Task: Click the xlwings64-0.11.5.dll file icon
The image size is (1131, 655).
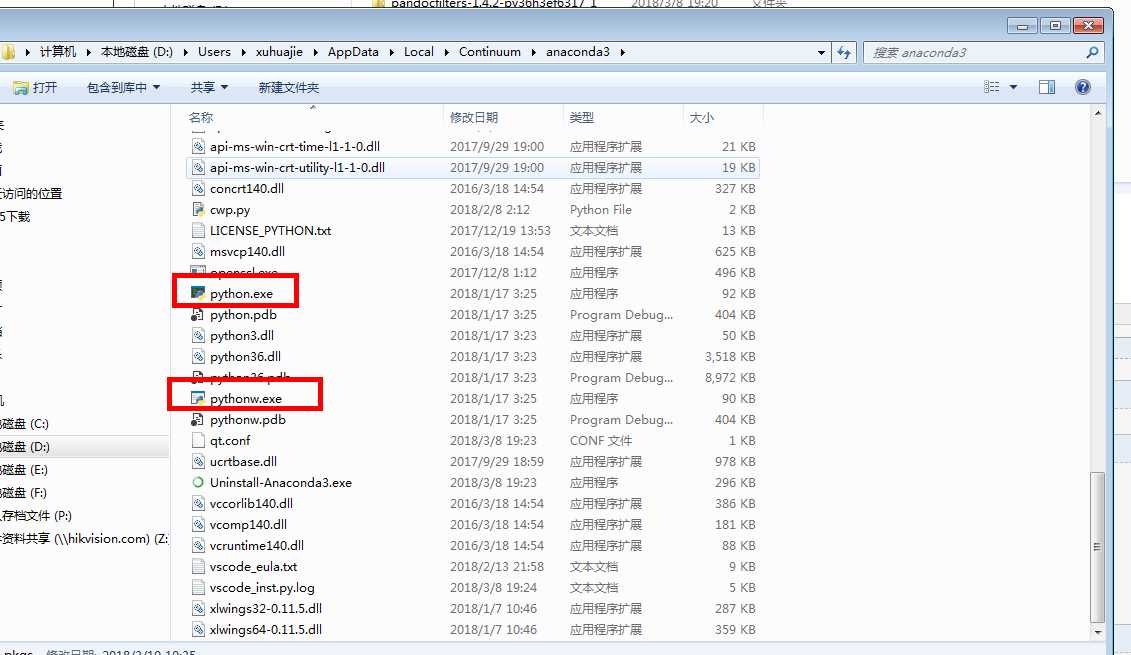Action: click(198, 629)
